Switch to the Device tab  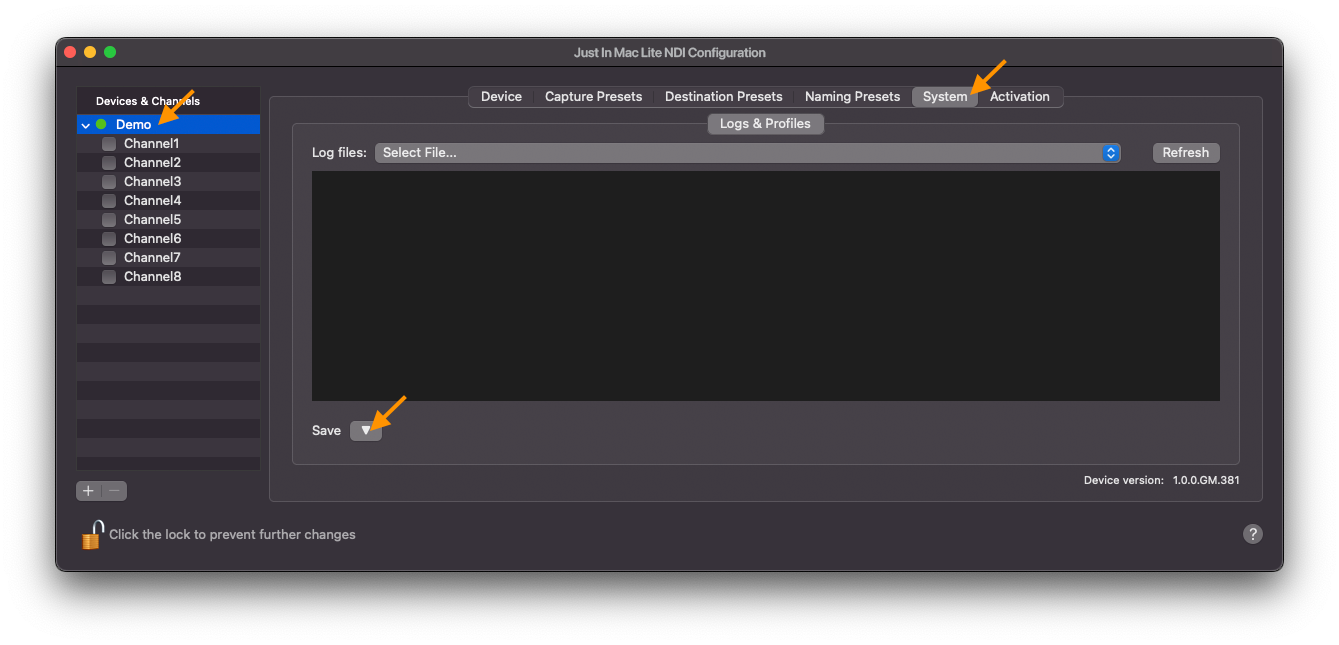click(x=501, y=97)
